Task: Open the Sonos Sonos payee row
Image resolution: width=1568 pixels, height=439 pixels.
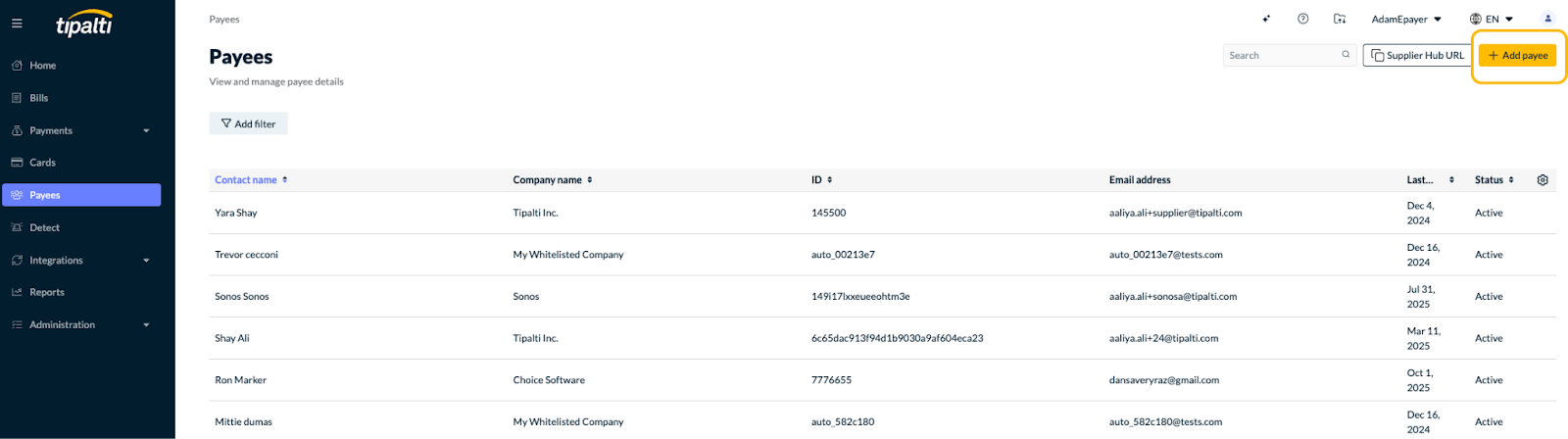Action: click(x=882, y=296)
